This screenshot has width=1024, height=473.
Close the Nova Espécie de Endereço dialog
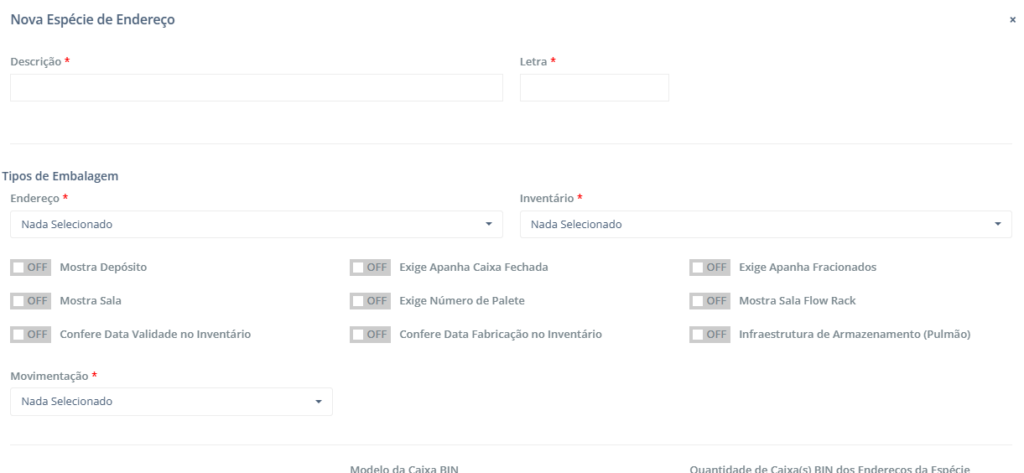point(1012,20)
